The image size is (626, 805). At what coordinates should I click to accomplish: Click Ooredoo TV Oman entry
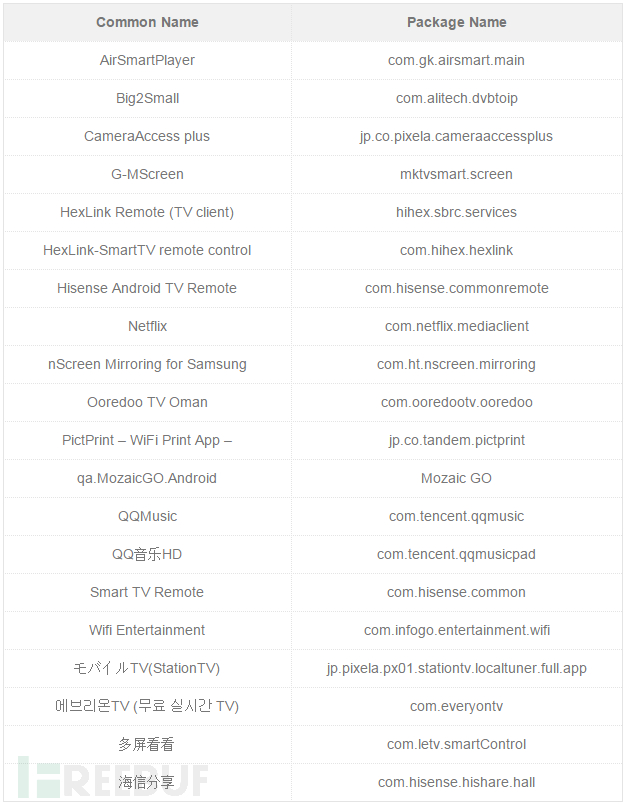(147, 402)
